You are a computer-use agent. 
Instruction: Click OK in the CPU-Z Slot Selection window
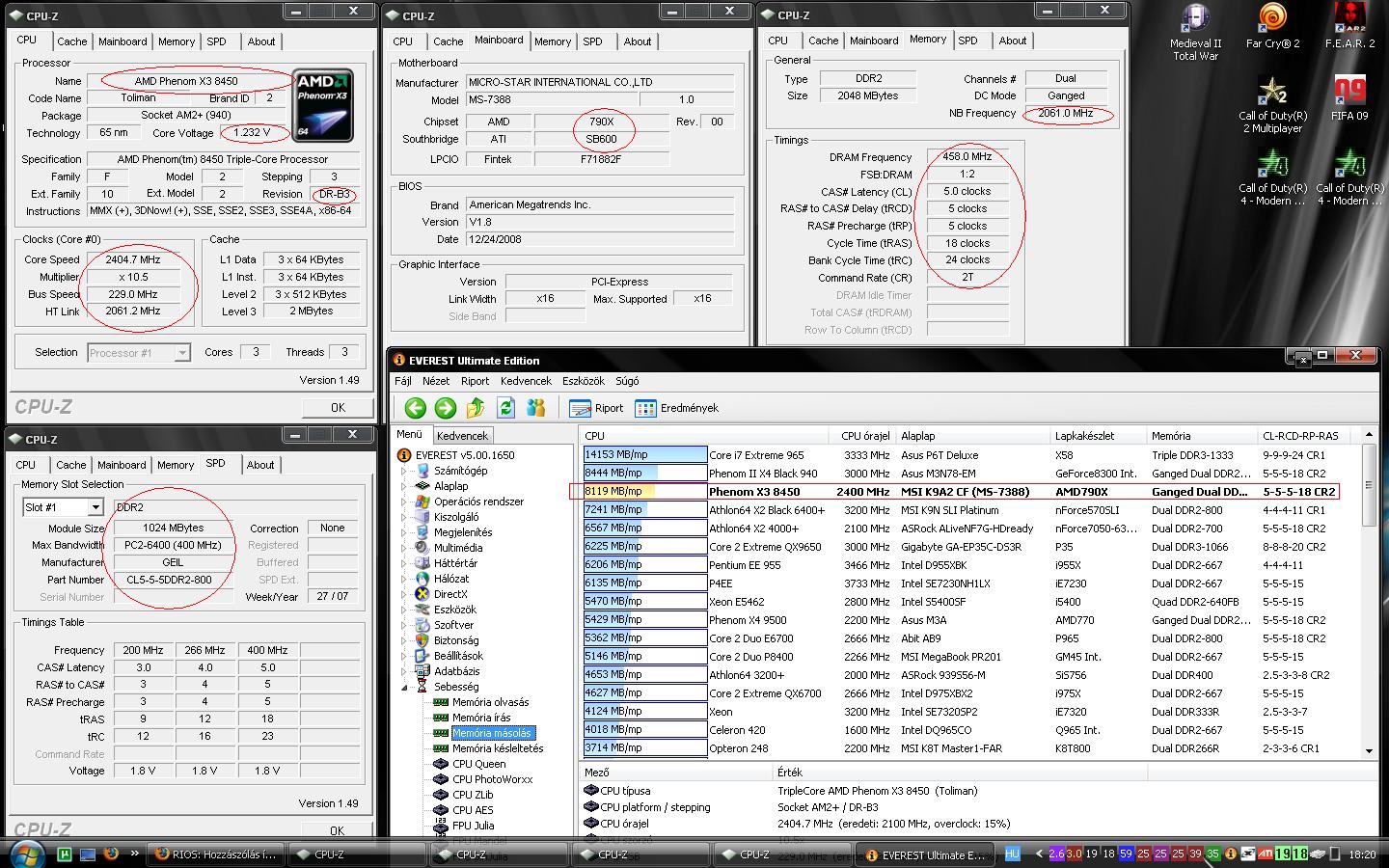tap(338, 830)
